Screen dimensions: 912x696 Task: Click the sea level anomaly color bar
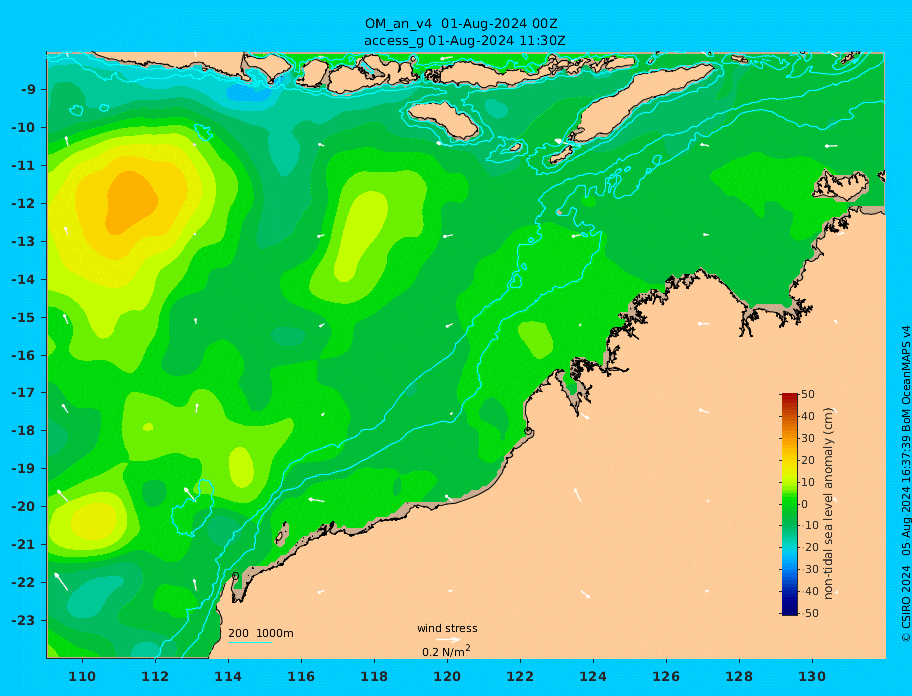pos(789,504)
